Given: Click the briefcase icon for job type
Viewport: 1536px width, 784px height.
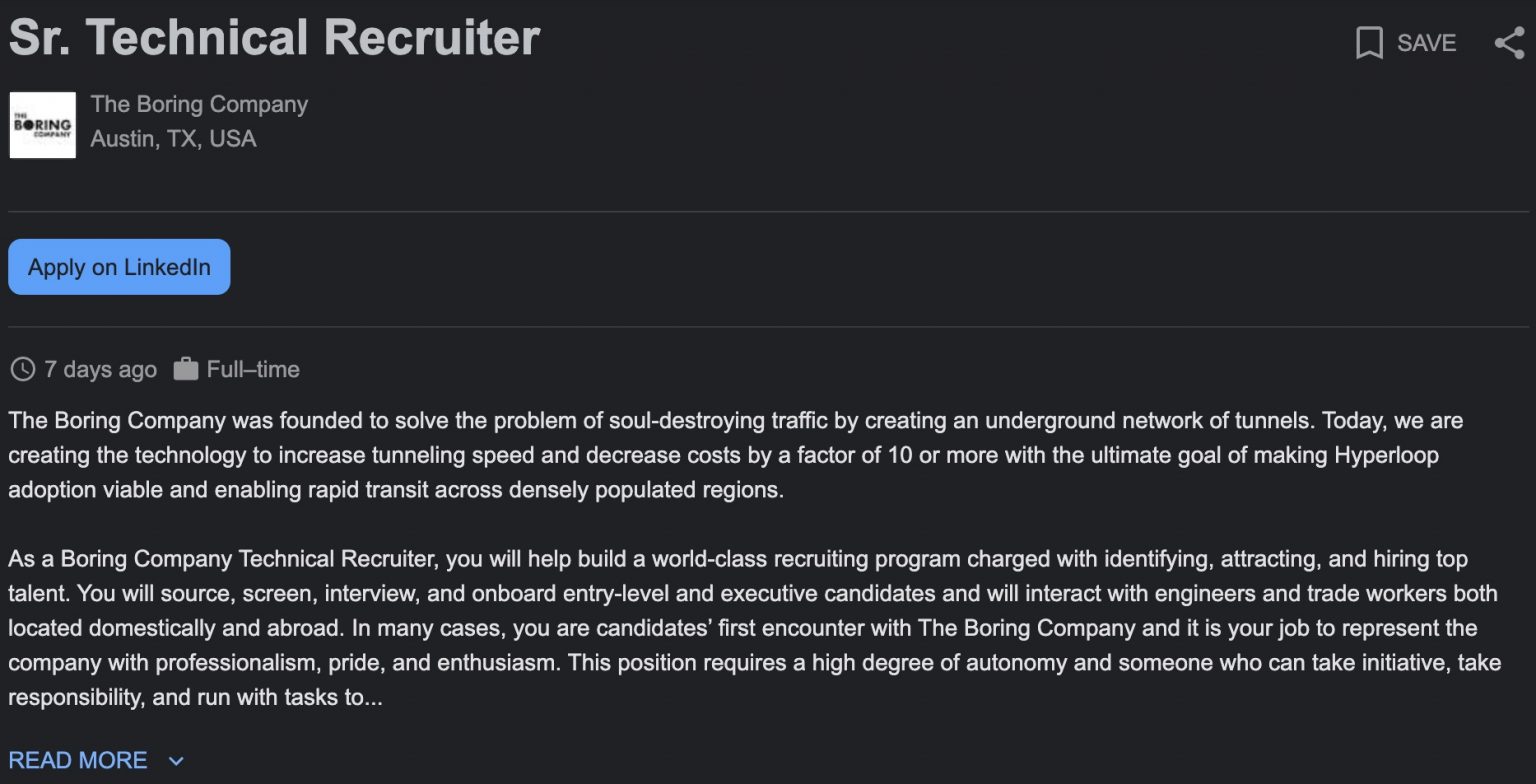Looking at the screenshot, I should [x=186, y=370].
